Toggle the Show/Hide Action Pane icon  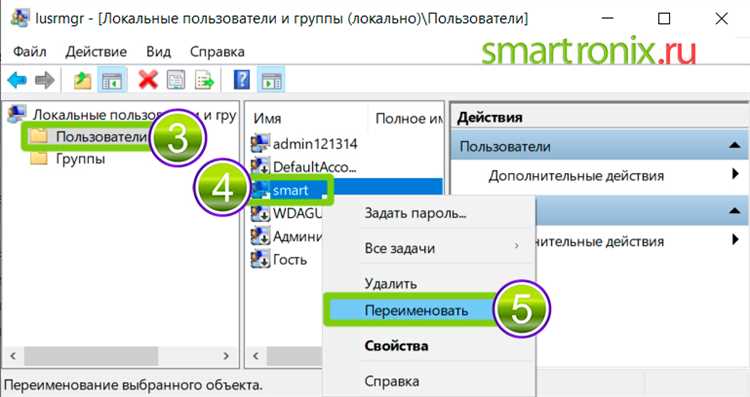click(272, 80)
